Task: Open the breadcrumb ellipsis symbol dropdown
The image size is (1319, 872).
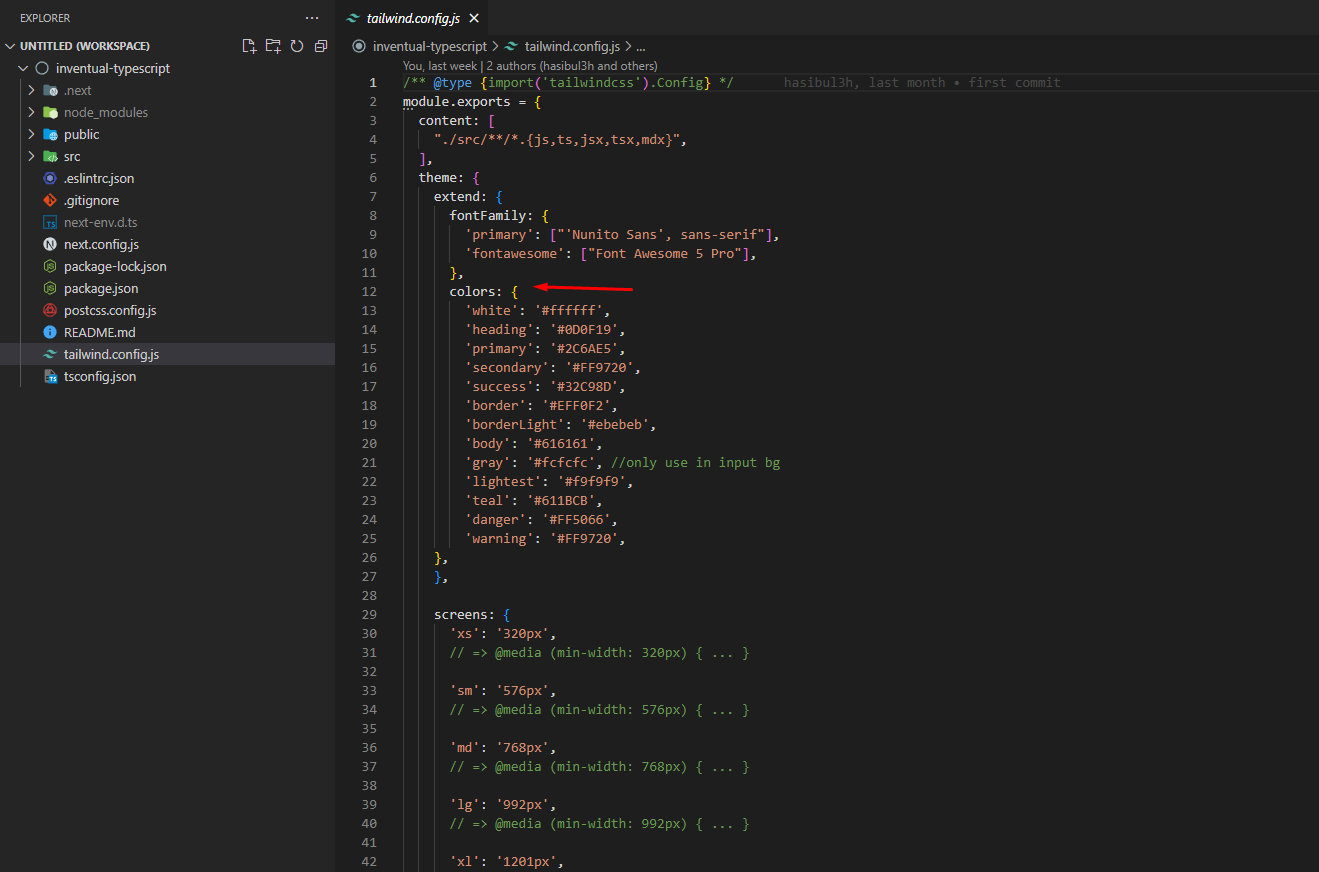Action: pyautogui.click(x=641, y=46)
